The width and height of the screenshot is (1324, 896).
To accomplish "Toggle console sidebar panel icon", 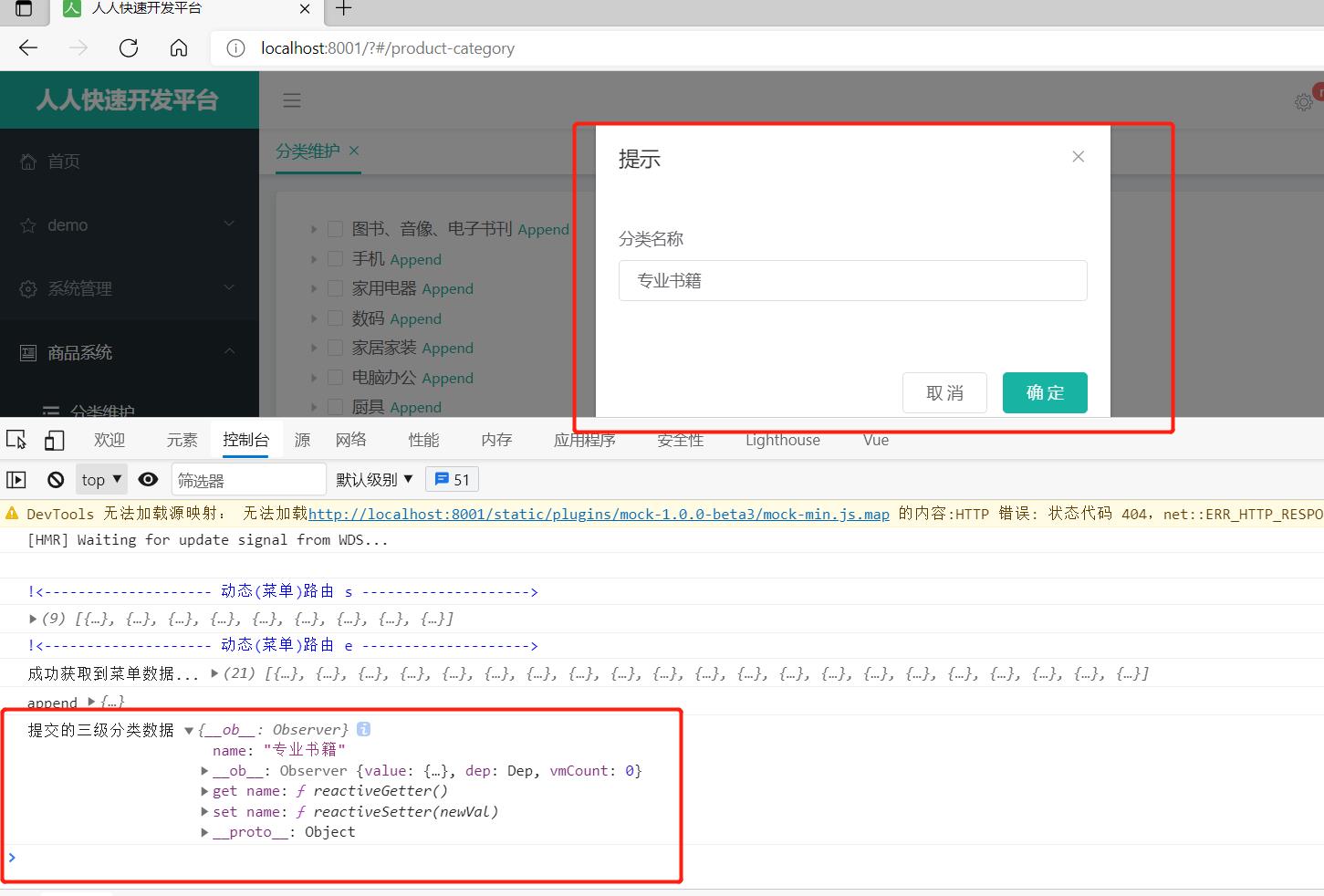I will point(16,479).
